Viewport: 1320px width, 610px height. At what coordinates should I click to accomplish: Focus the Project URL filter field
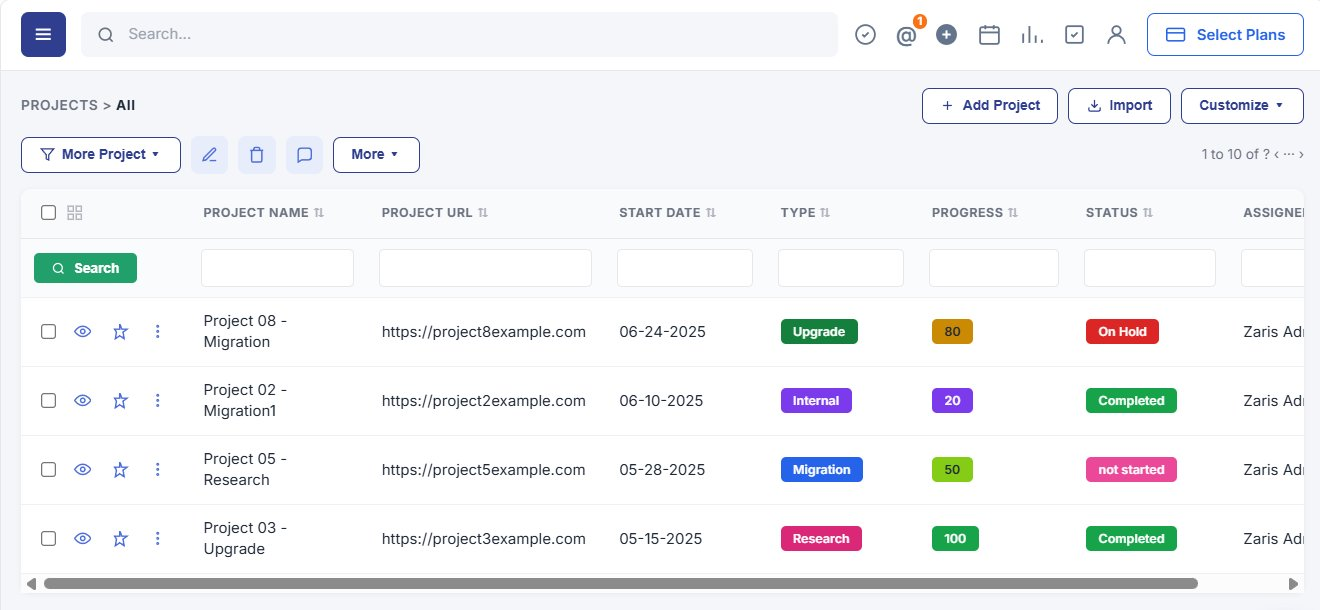[x=485, y=268]
